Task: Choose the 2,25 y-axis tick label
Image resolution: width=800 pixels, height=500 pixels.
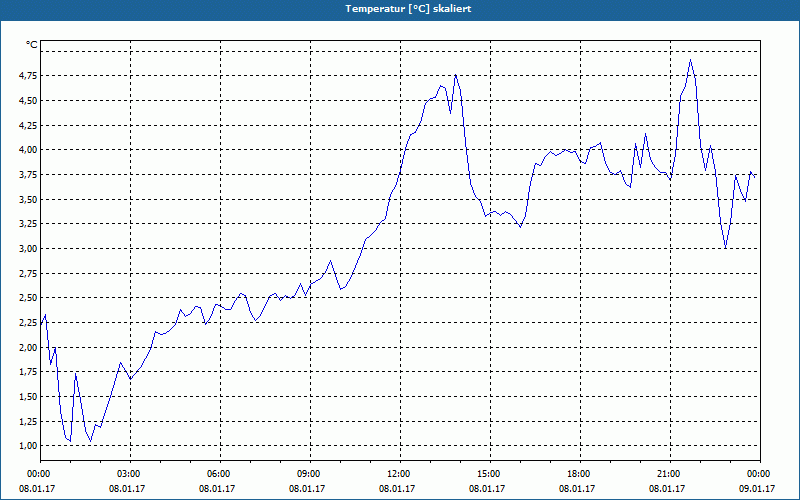Action: pyautogui.click(x=28, y=322)
